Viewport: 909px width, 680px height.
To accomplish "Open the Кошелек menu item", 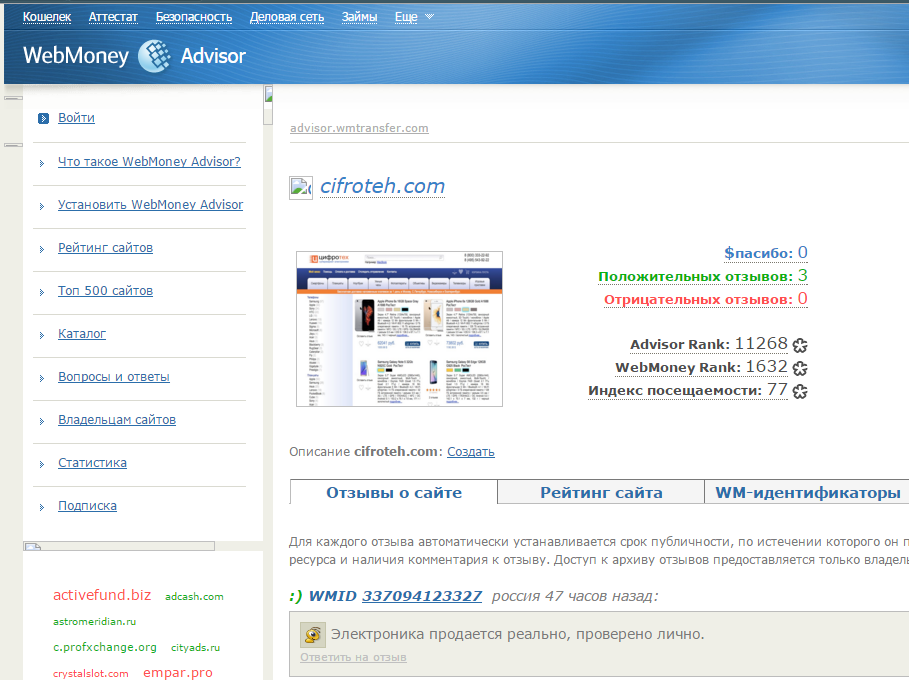I will 47,17.
